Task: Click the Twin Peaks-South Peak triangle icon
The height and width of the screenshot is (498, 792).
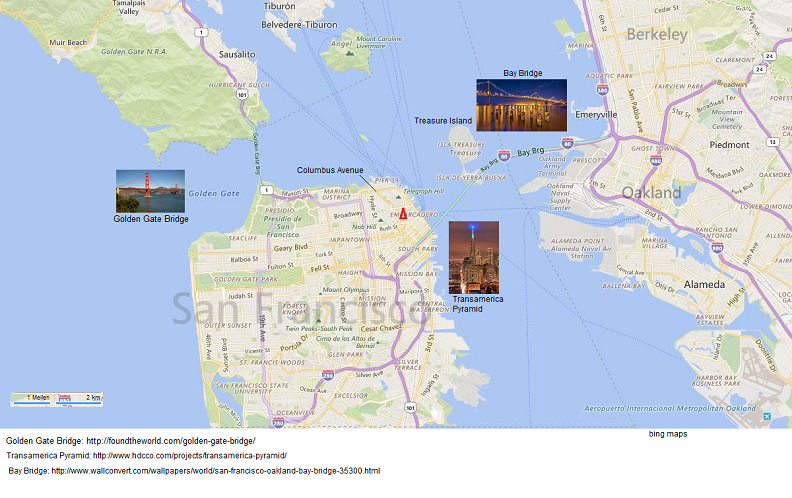Action: [x=318, y=320]
